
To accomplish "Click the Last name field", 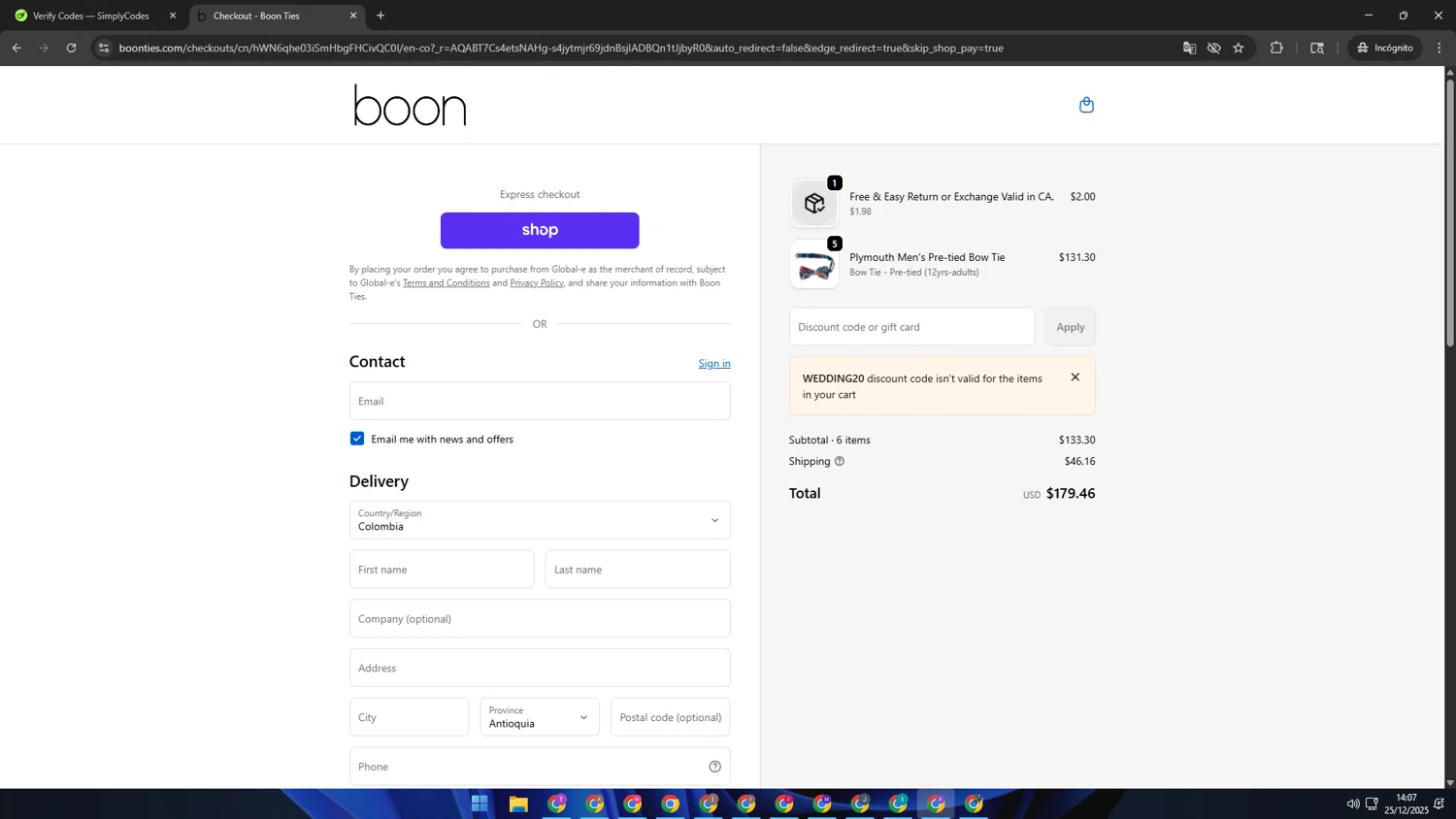I will coord(638,570).
